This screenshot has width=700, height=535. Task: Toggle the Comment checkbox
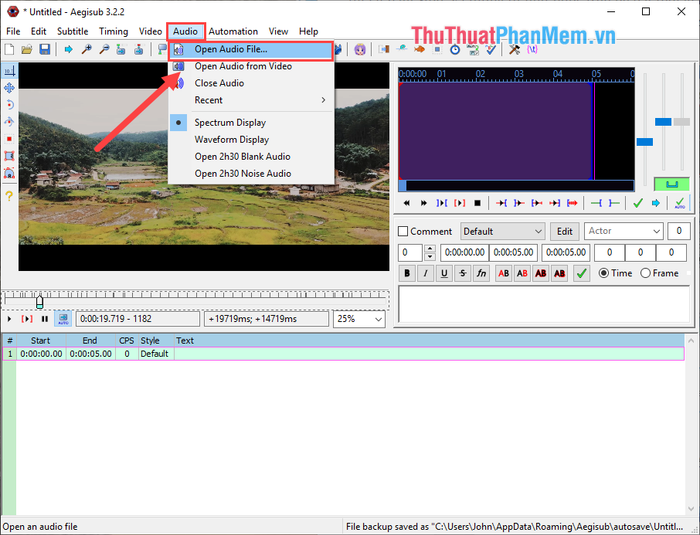click(x=403, y=231)
